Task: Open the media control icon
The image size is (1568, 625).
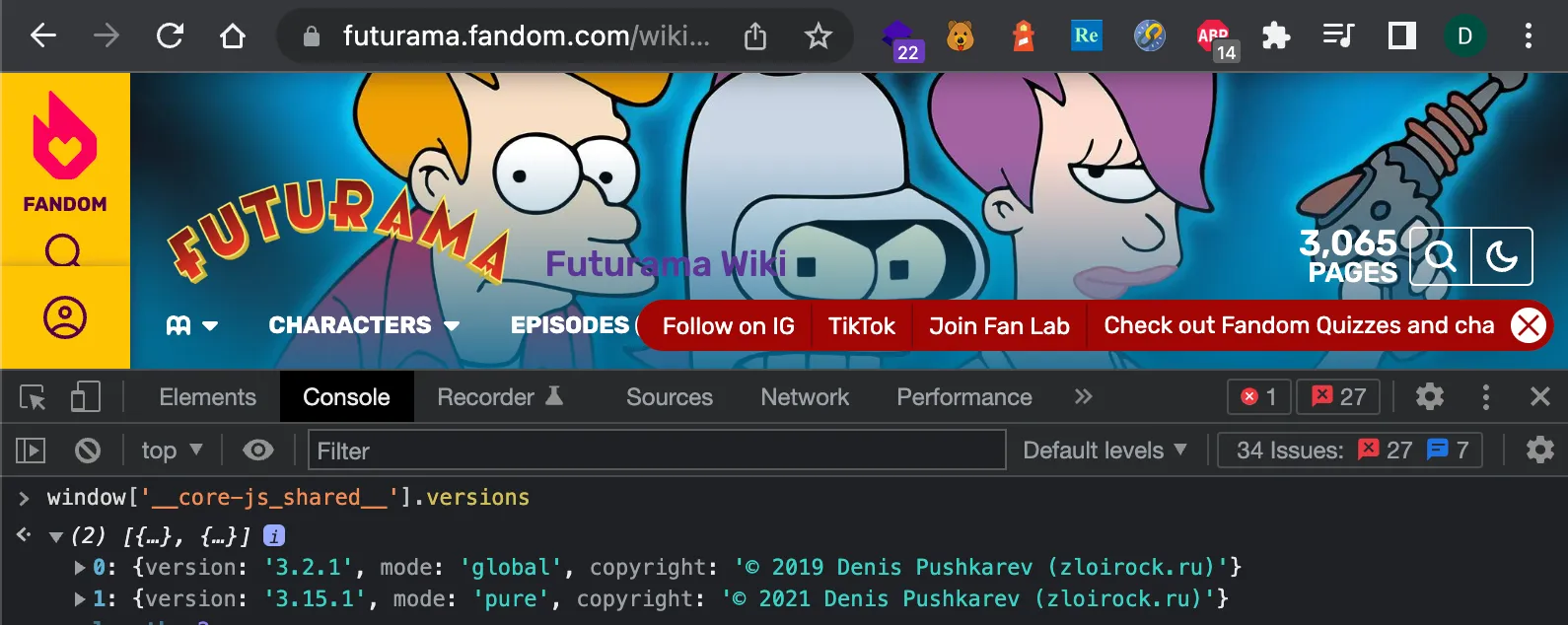Action: coord(1338,36)
